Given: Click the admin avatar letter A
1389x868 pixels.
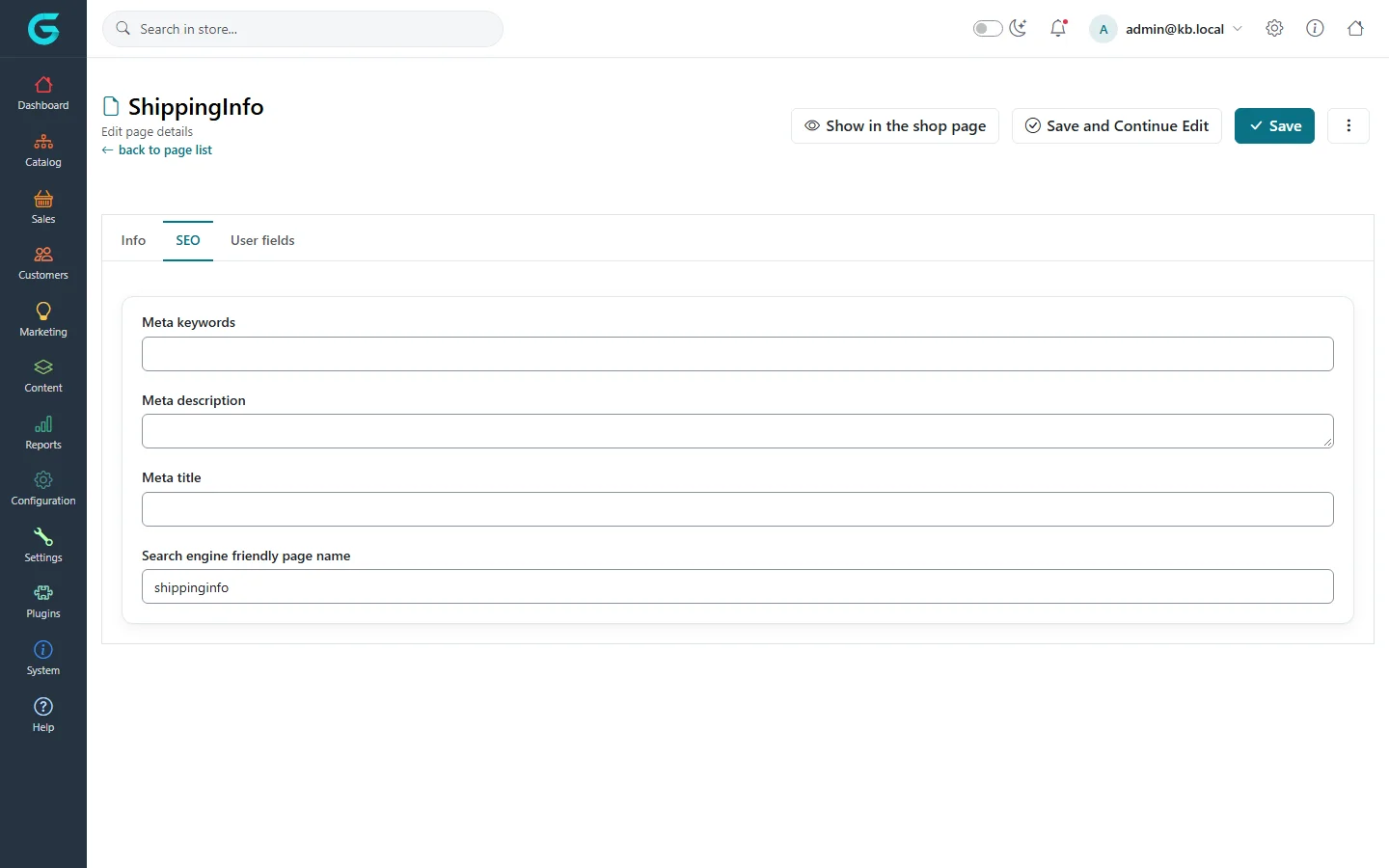Looking at the screenshot, I should [x=1103, y=29].
